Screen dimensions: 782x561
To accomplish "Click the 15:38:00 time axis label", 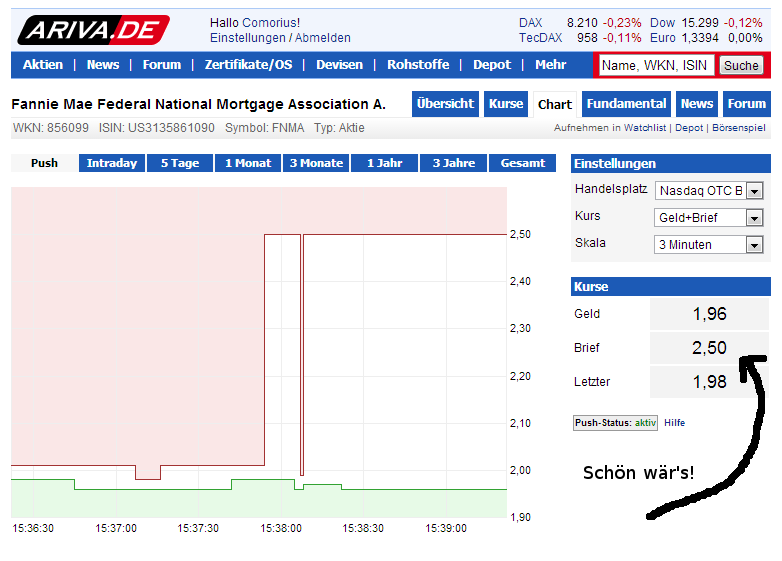I will point(281,529).
